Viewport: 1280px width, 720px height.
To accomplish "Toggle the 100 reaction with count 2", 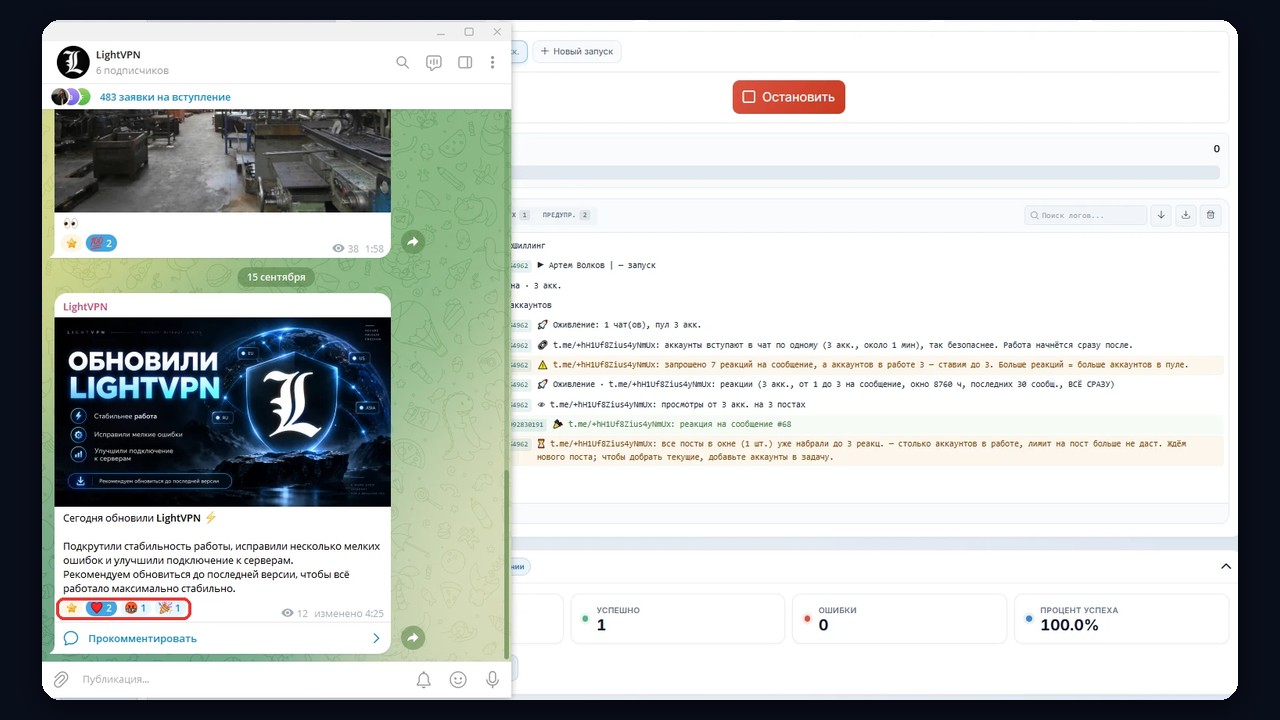I will [x=101, y=243].
